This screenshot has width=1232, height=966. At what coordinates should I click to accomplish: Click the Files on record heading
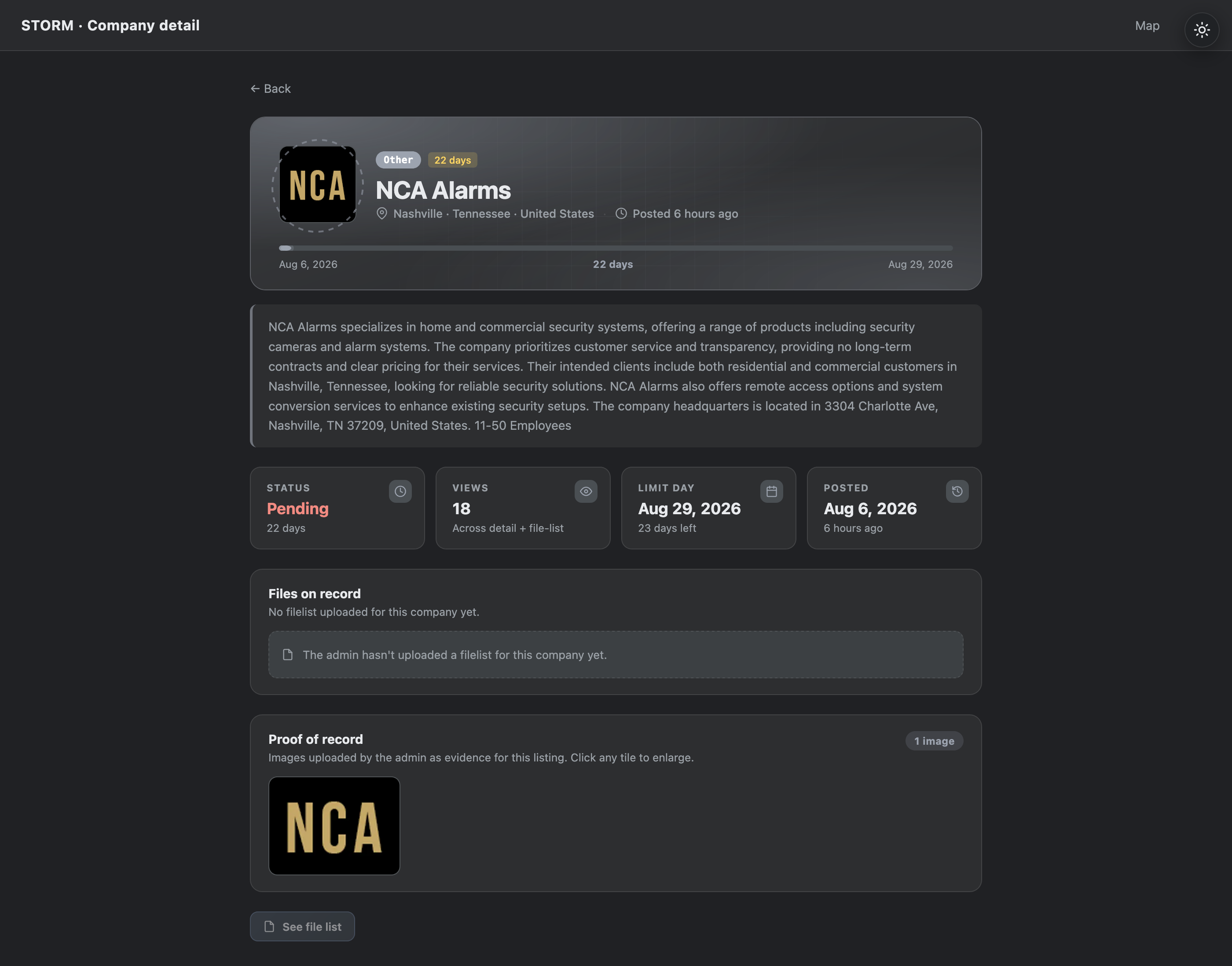coord(314,593)
